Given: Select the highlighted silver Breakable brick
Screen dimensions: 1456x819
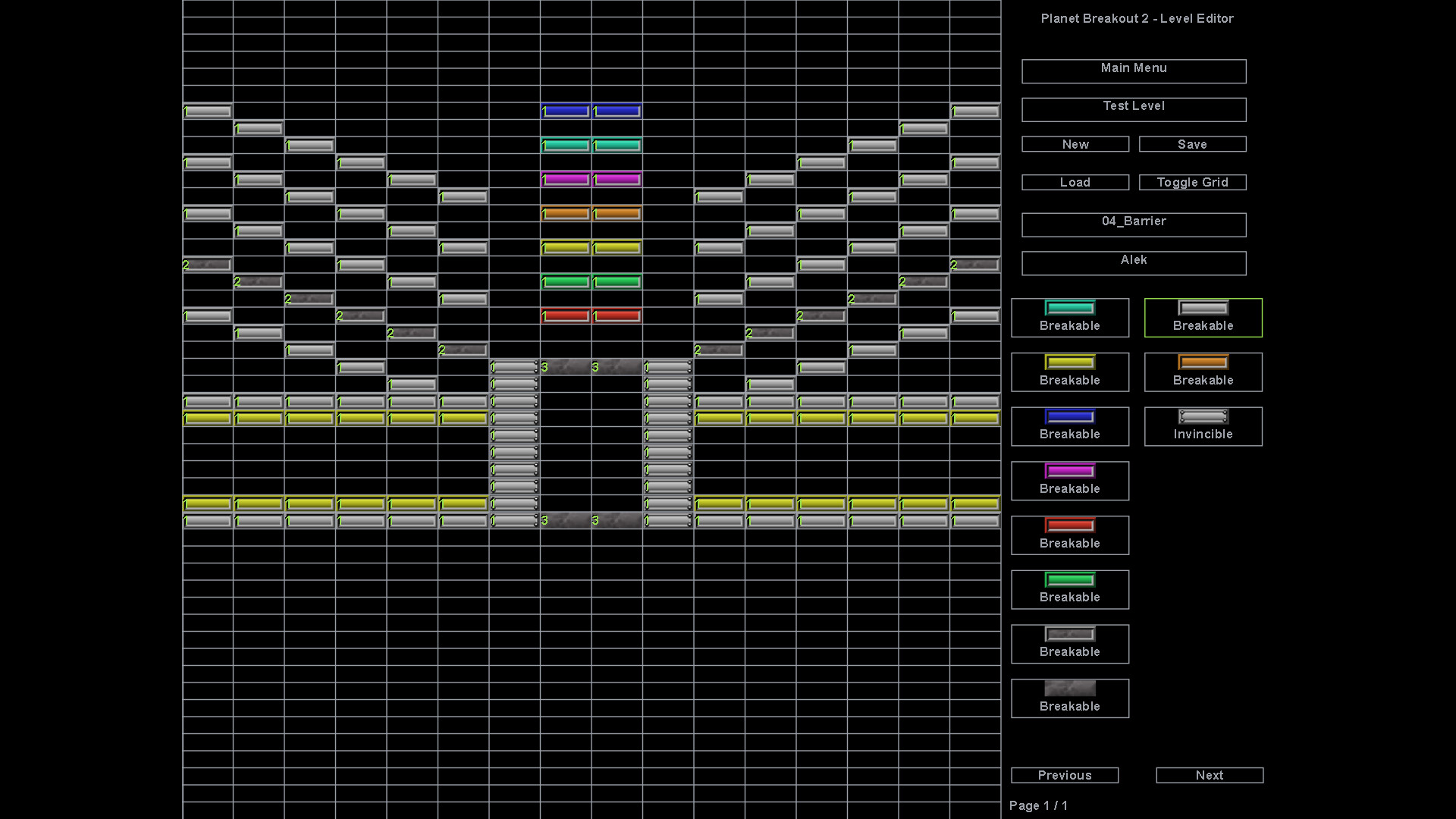Looking at the screenshot, I should (x=1203, y=317).
